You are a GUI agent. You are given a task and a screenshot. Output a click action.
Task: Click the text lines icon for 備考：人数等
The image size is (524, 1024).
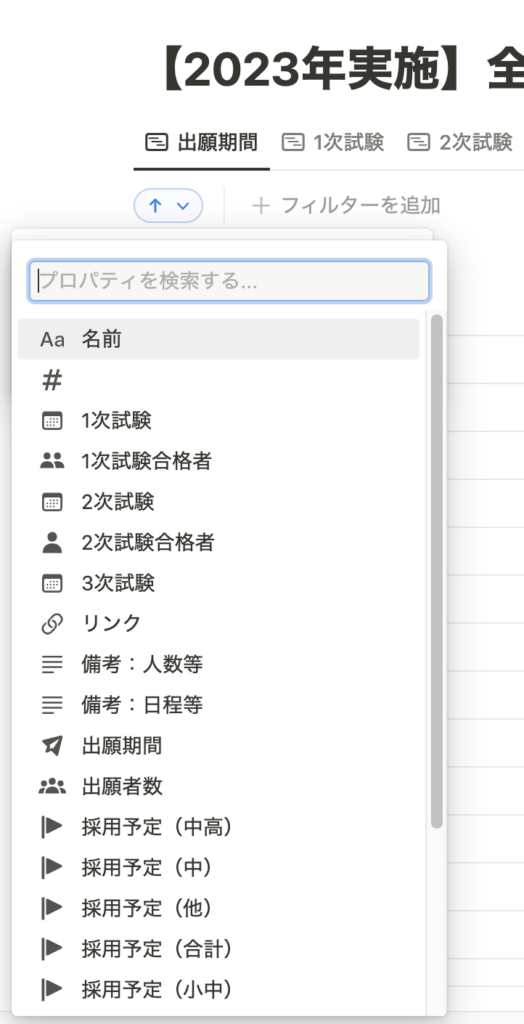tap(52, 664)
